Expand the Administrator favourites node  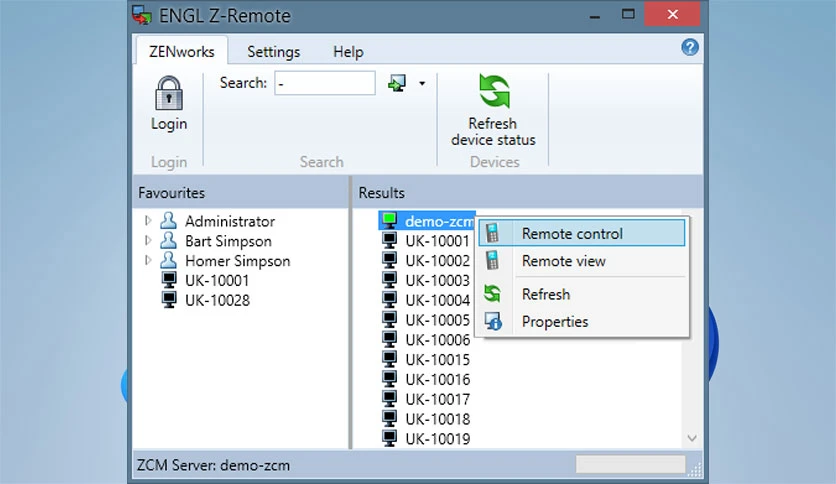(x=148, y=220)
